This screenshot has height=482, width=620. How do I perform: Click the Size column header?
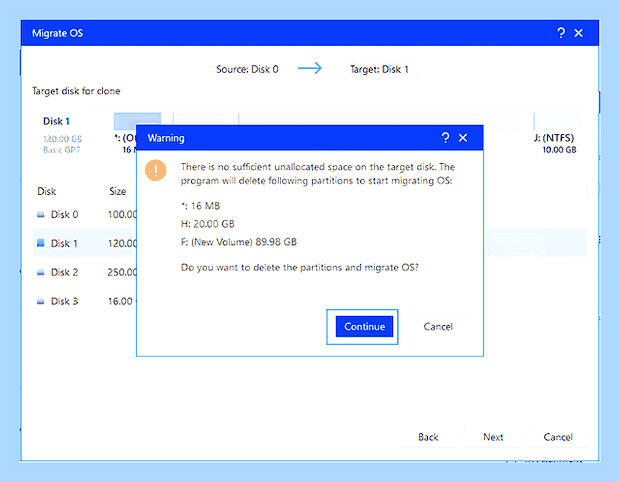tap(117, 191)
